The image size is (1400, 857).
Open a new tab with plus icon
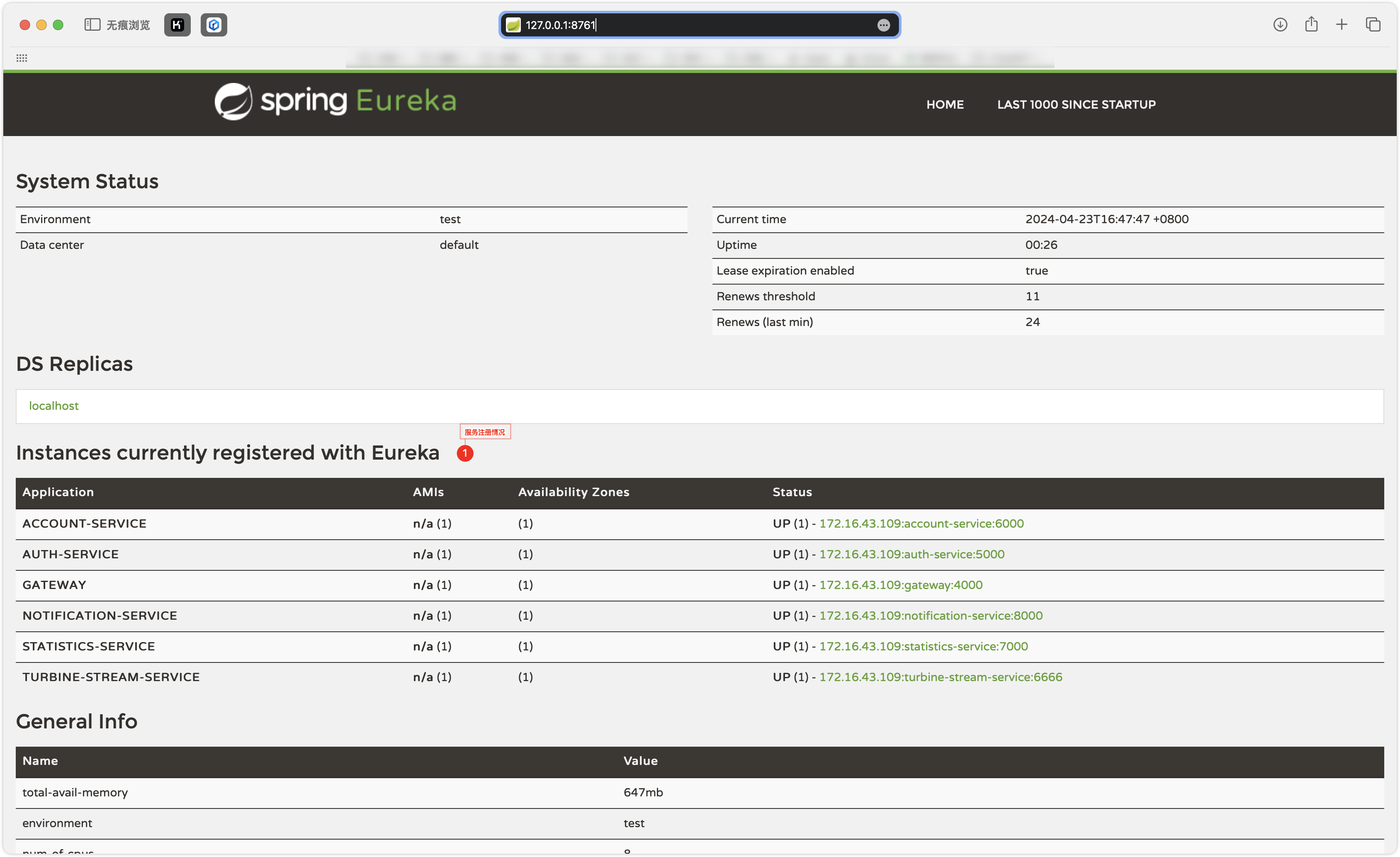click(x=1342, y=24)
